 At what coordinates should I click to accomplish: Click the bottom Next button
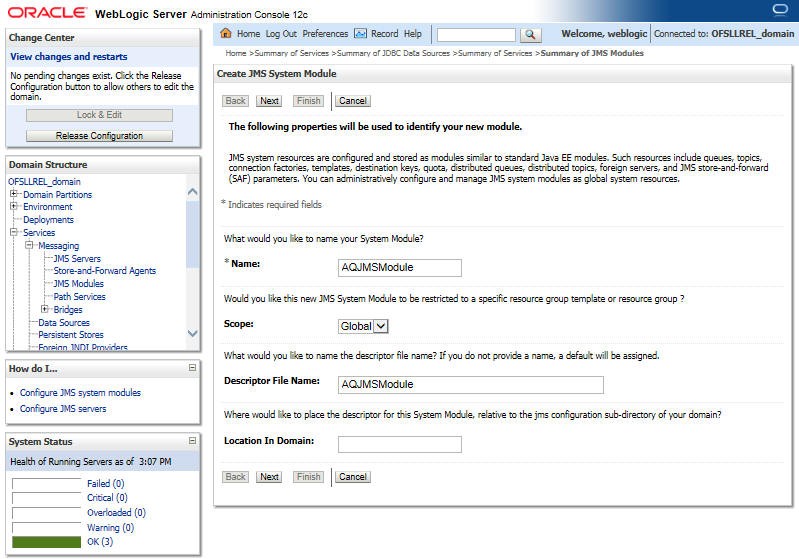(x=270, y=477)
